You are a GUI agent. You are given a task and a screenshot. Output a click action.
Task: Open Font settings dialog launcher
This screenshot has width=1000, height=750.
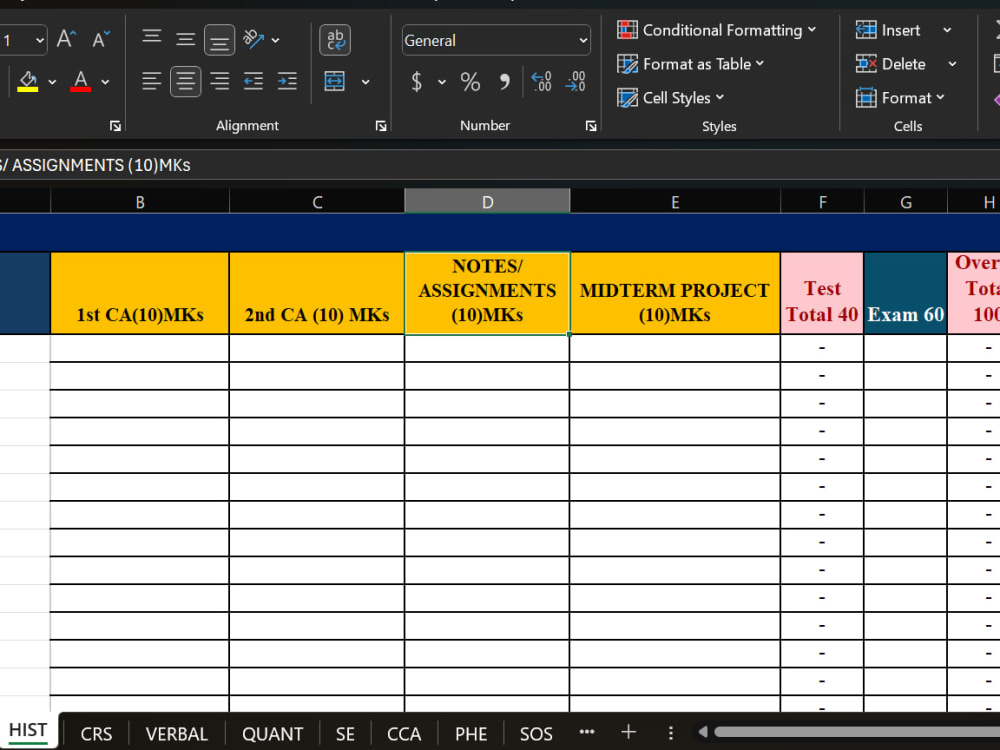point(115,126)
